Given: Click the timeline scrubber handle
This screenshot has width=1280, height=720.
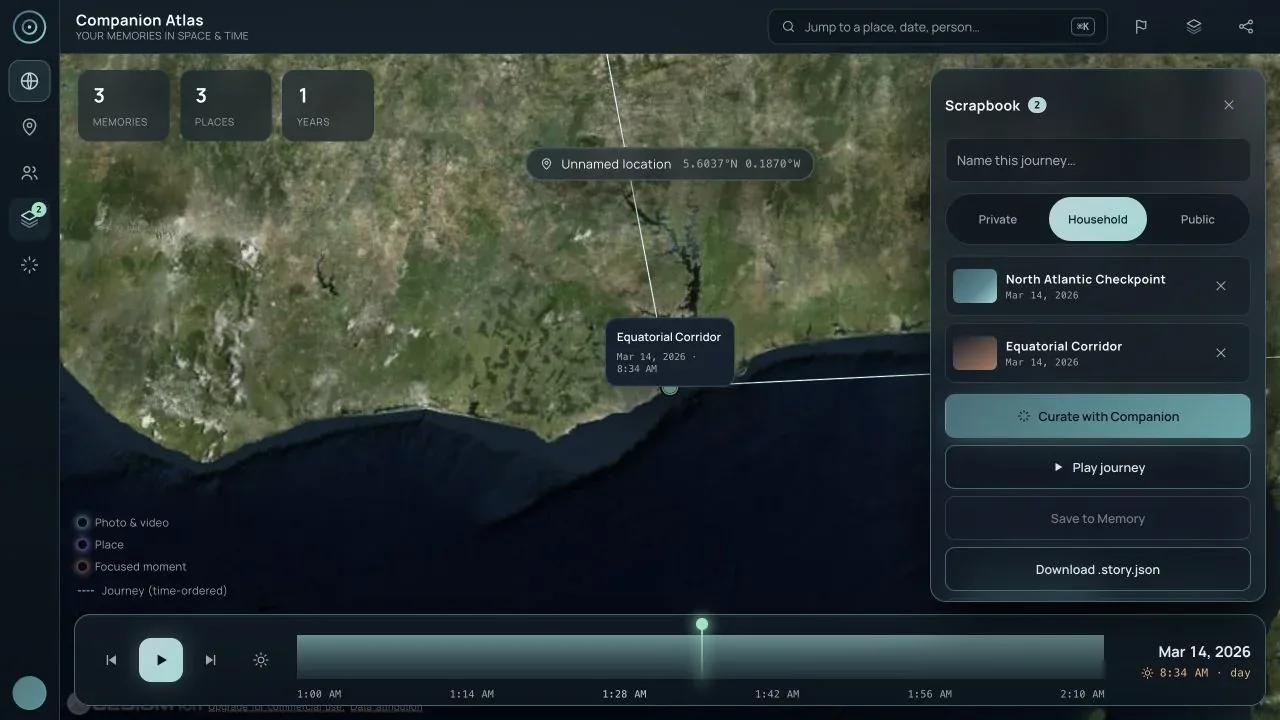Looking at the screenshot, I should pos(702,624).
